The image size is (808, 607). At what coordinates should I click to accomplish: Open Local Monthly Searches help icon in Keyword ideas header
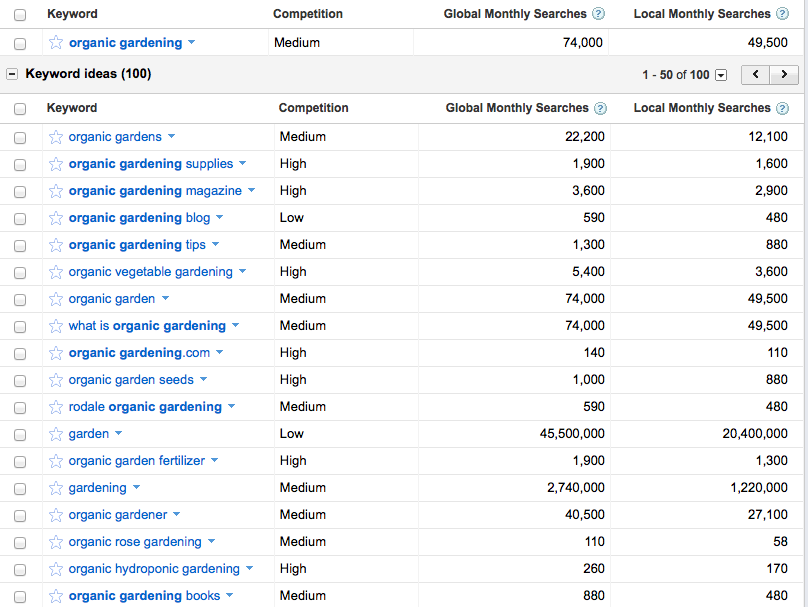pyautogui.click(x=782, y=108)
